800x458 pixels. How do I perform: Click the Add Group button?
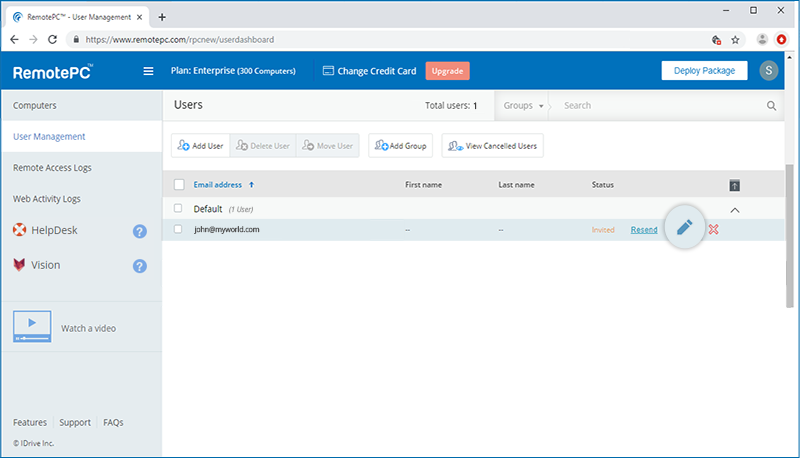click(401, 146)
